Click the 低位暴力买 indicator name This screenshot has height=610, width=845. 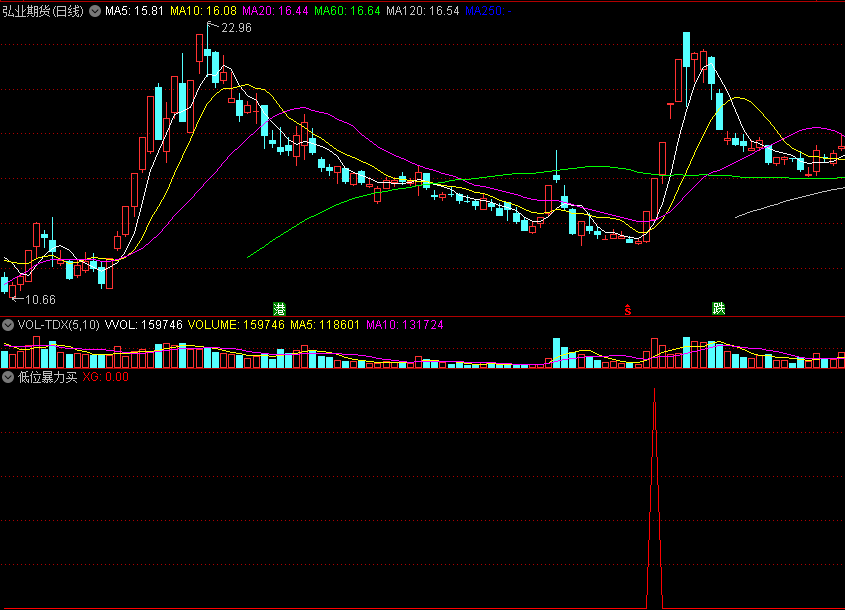[x=47, y=377]
